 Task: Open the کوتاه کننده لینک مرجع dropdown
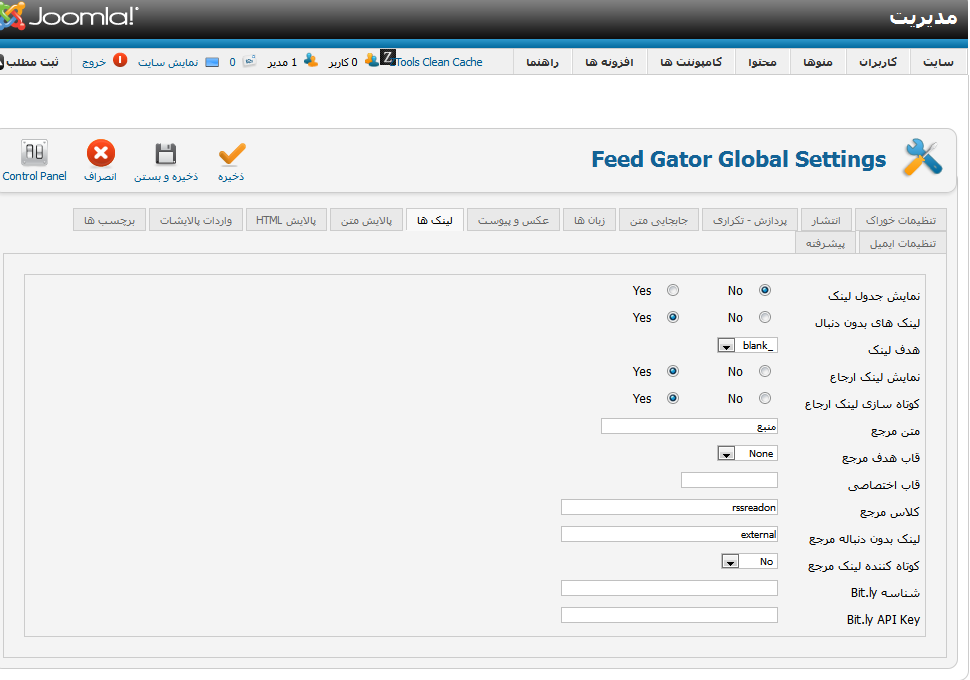point(749,561)
